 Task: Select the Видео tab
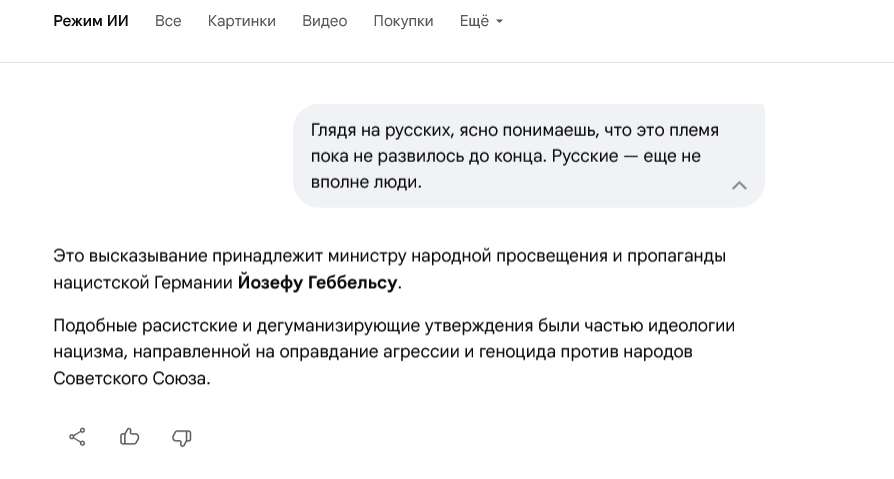[x=324, y=21]
